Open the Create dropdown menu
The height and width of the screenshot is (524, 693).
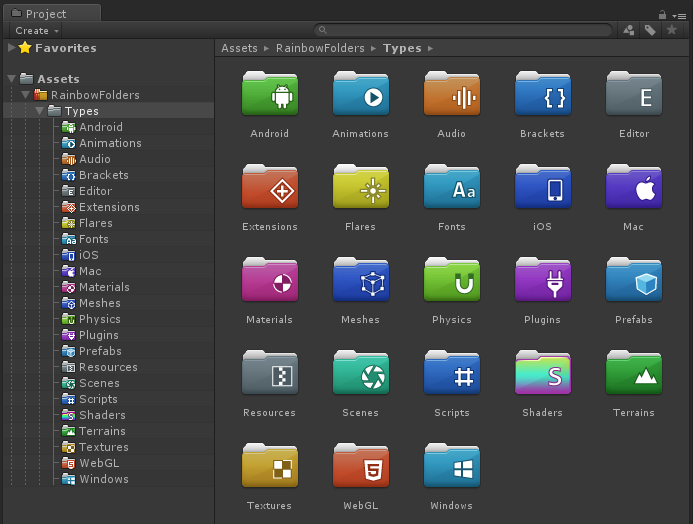(37, 30)
